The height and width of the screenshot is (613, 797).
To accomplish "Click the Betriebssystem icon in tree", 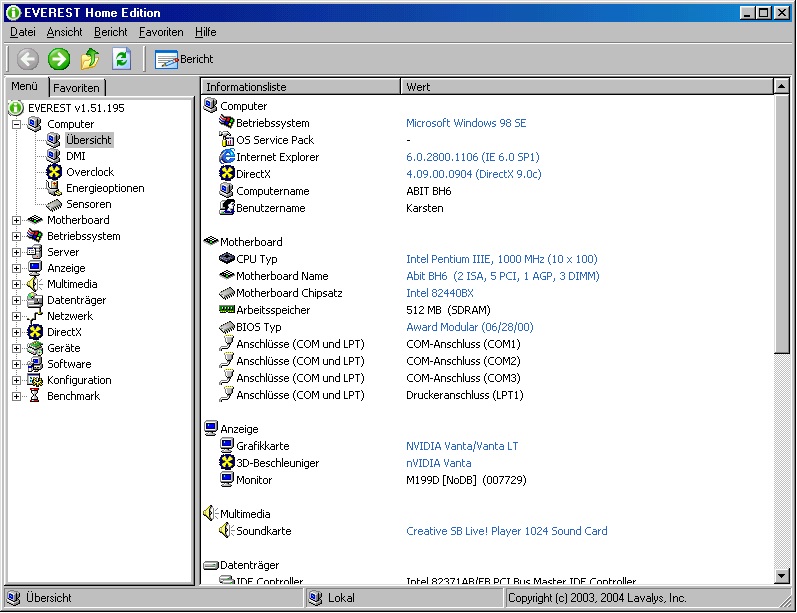I will [35, 236].
